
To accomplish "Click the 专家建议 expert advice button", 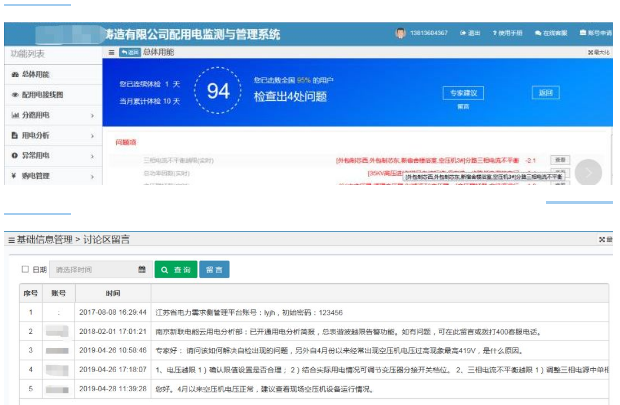I will tap(463, 92).
